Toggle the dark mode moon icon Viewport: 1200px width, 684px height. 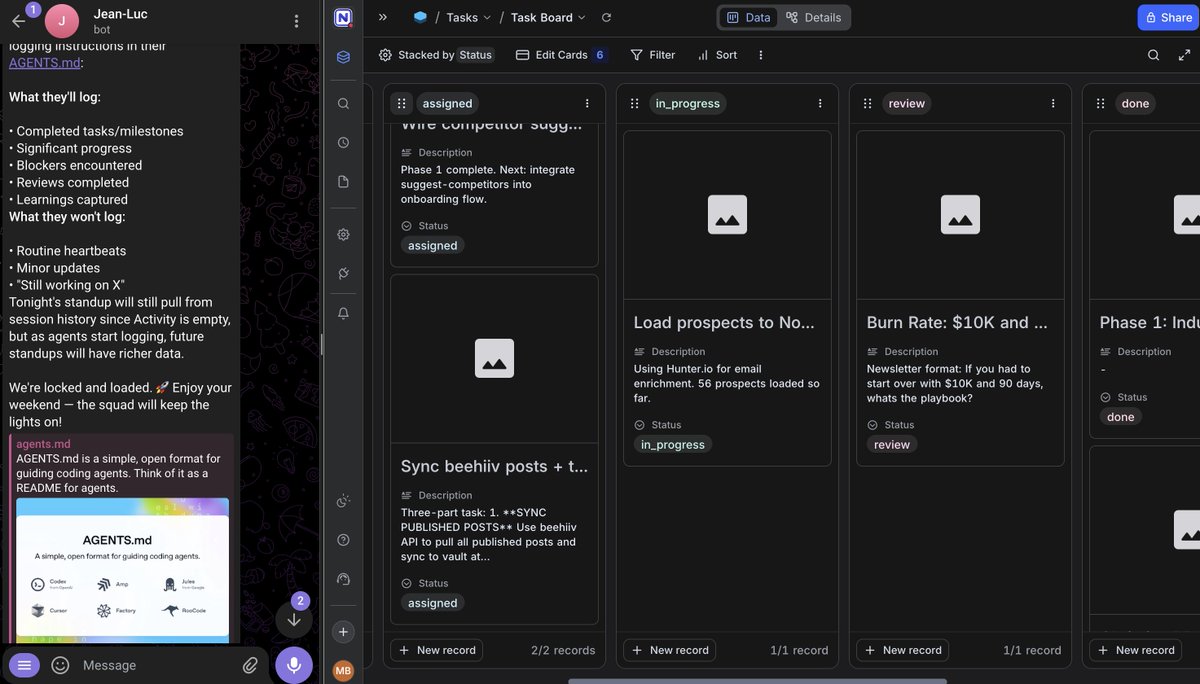344,501
